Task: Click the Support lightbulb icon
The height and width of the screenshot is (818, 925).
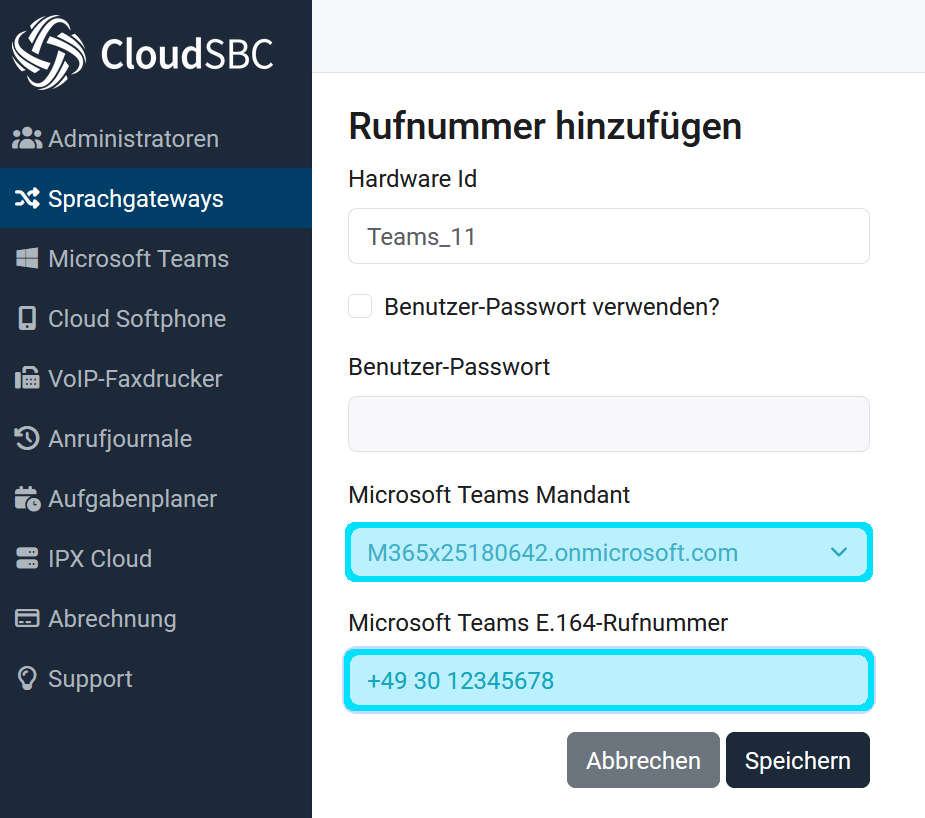Action: 27,679
